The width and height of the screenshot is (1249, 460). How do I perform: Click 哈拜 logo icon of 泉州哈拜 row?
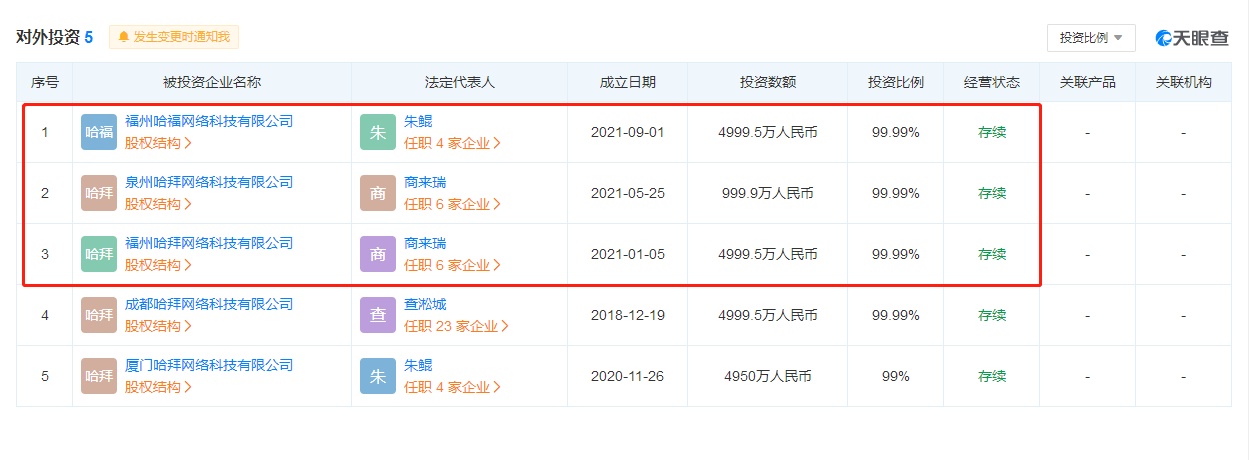[99, 193]
